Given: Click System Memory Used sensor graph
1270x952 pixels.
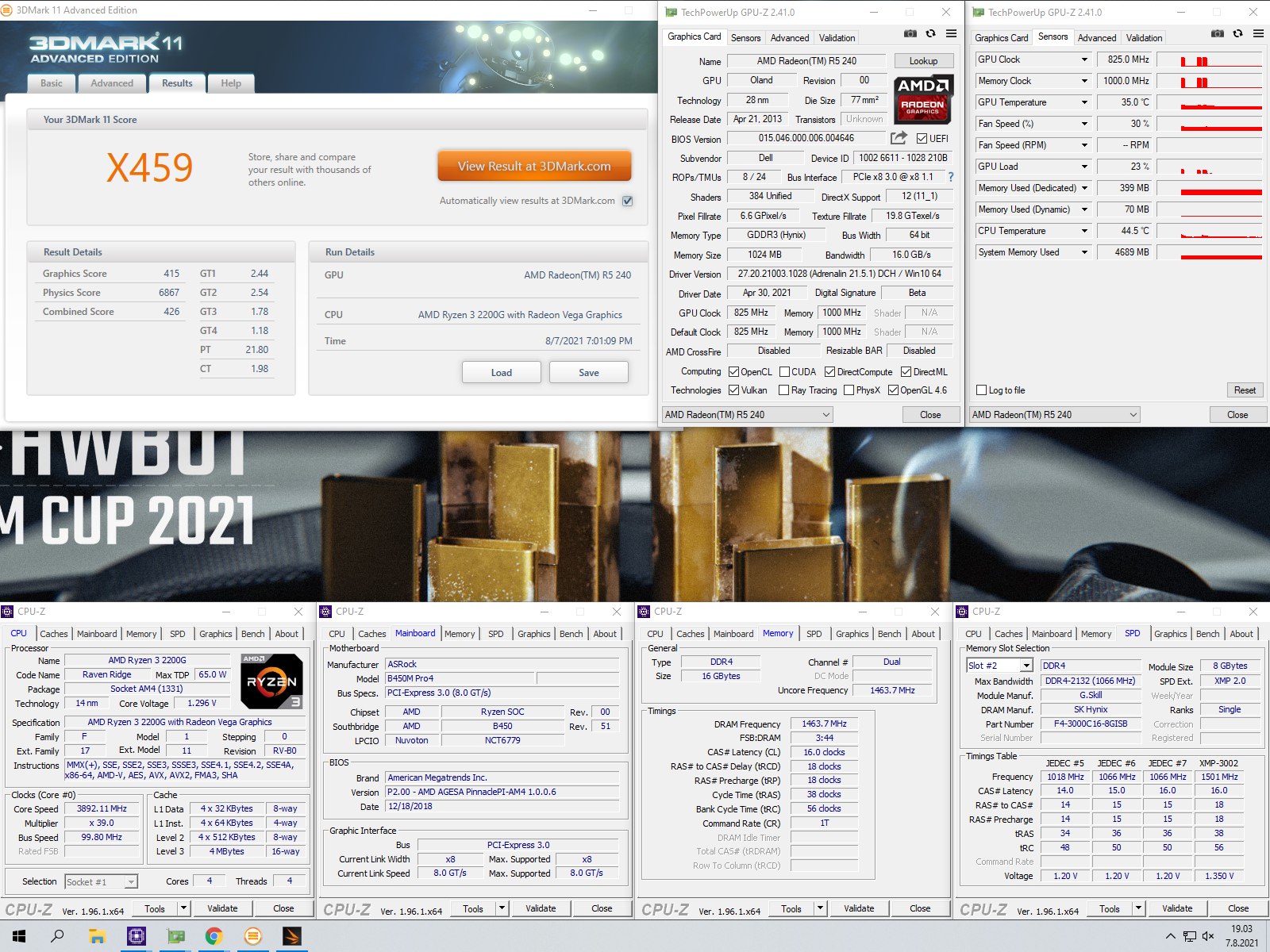Looking at the screenshot, I should click(1210, 252).
